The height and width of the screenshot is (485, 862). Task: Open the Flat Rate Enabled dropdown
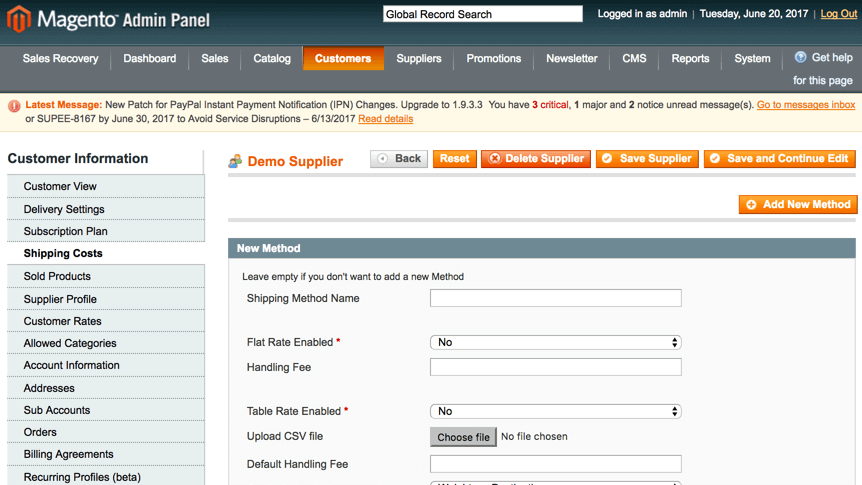click(x=555, y=342)
